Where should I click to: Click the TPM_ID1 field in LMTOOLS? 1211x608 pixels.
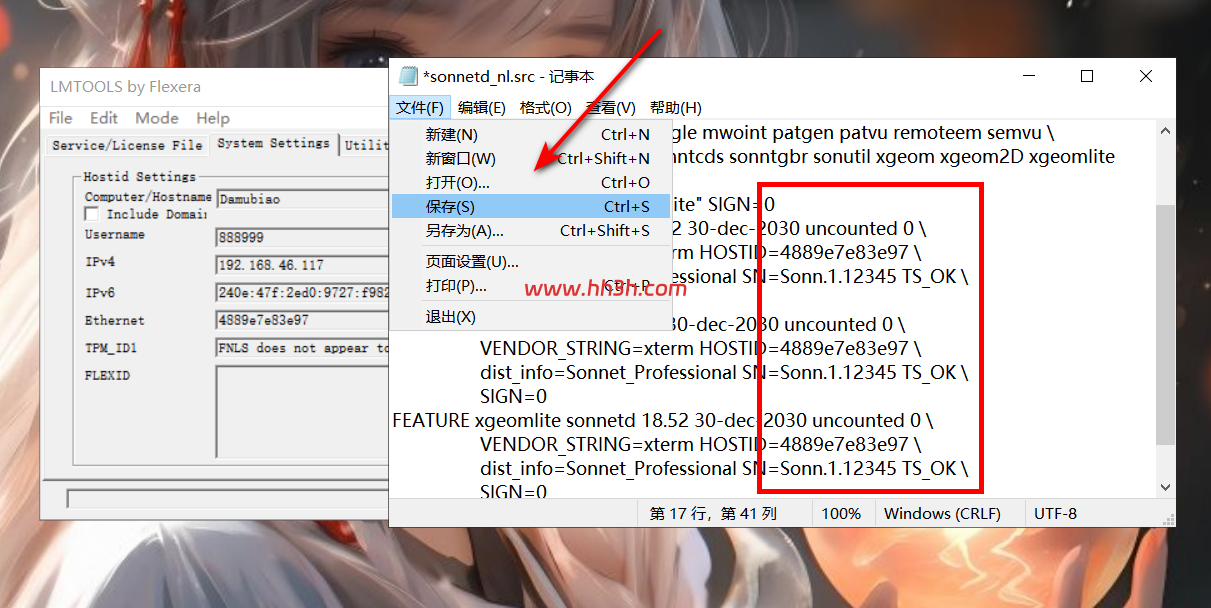(x=303, y=348)
